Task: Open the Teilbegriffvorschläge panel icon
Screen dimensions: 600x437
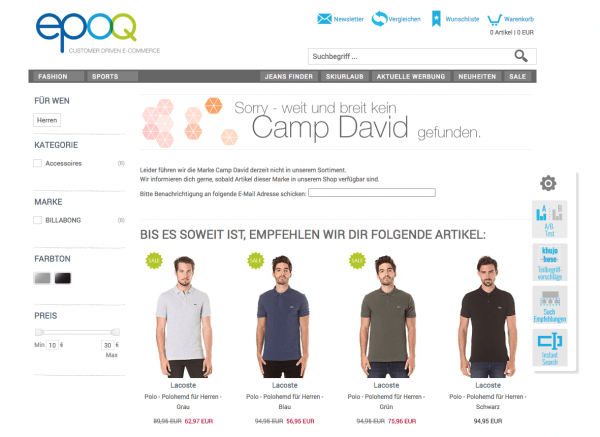Action: coord(549,262)
